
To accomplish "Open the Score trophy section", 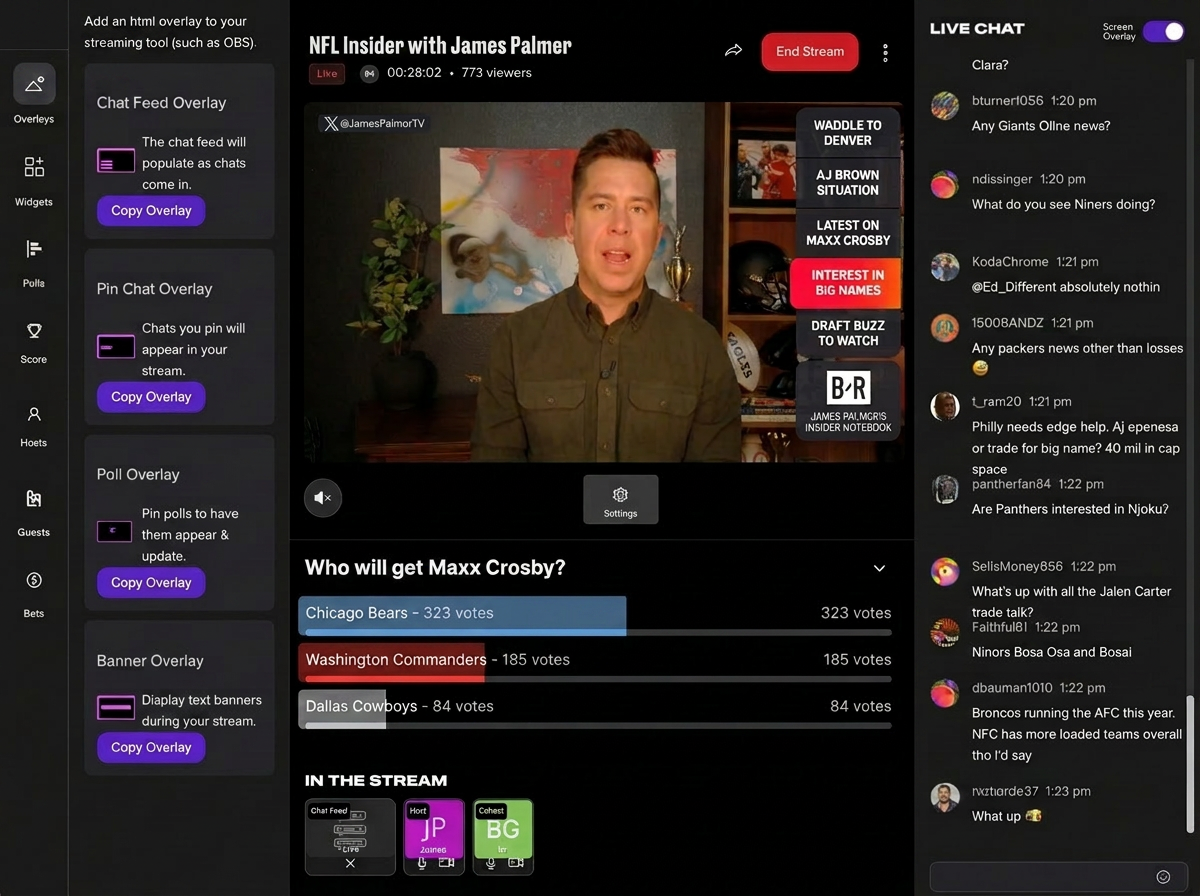I will pos(34,342).
